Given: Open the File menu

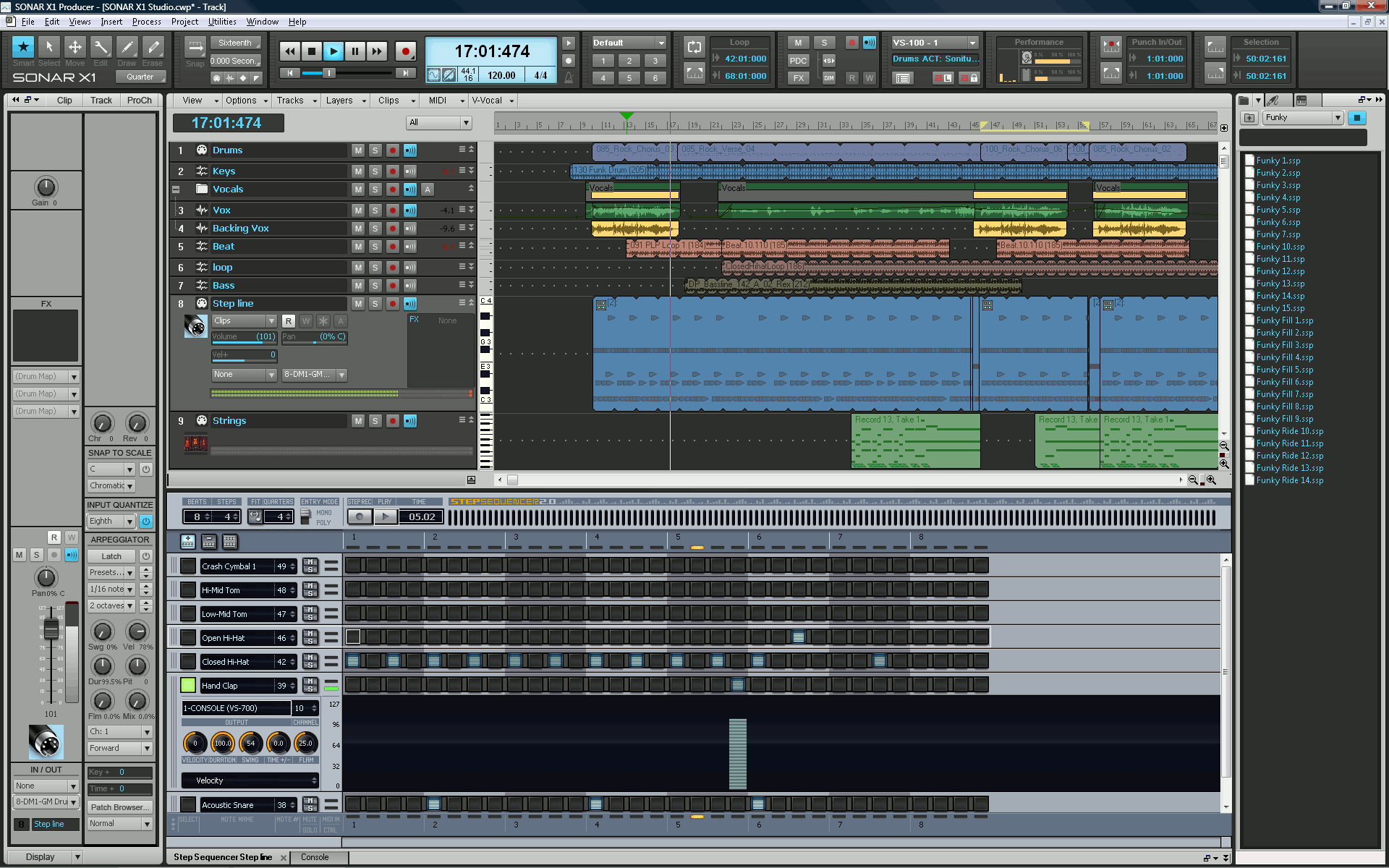Looking at the screenshot, I should pyautogui.click(x=27, y=22).
